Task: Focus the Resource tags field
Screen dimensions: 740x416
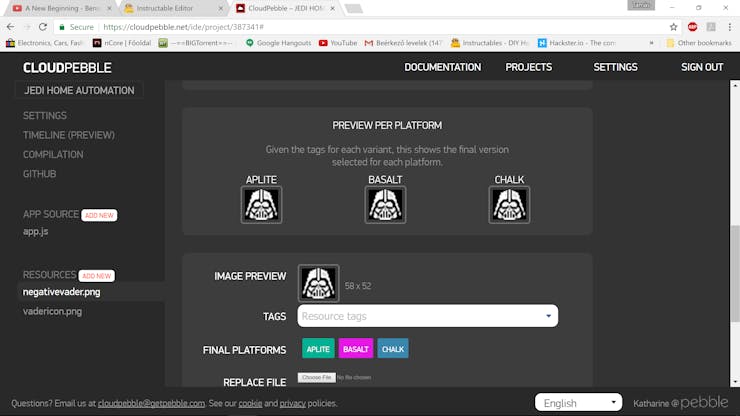Action: click(428, 316)
